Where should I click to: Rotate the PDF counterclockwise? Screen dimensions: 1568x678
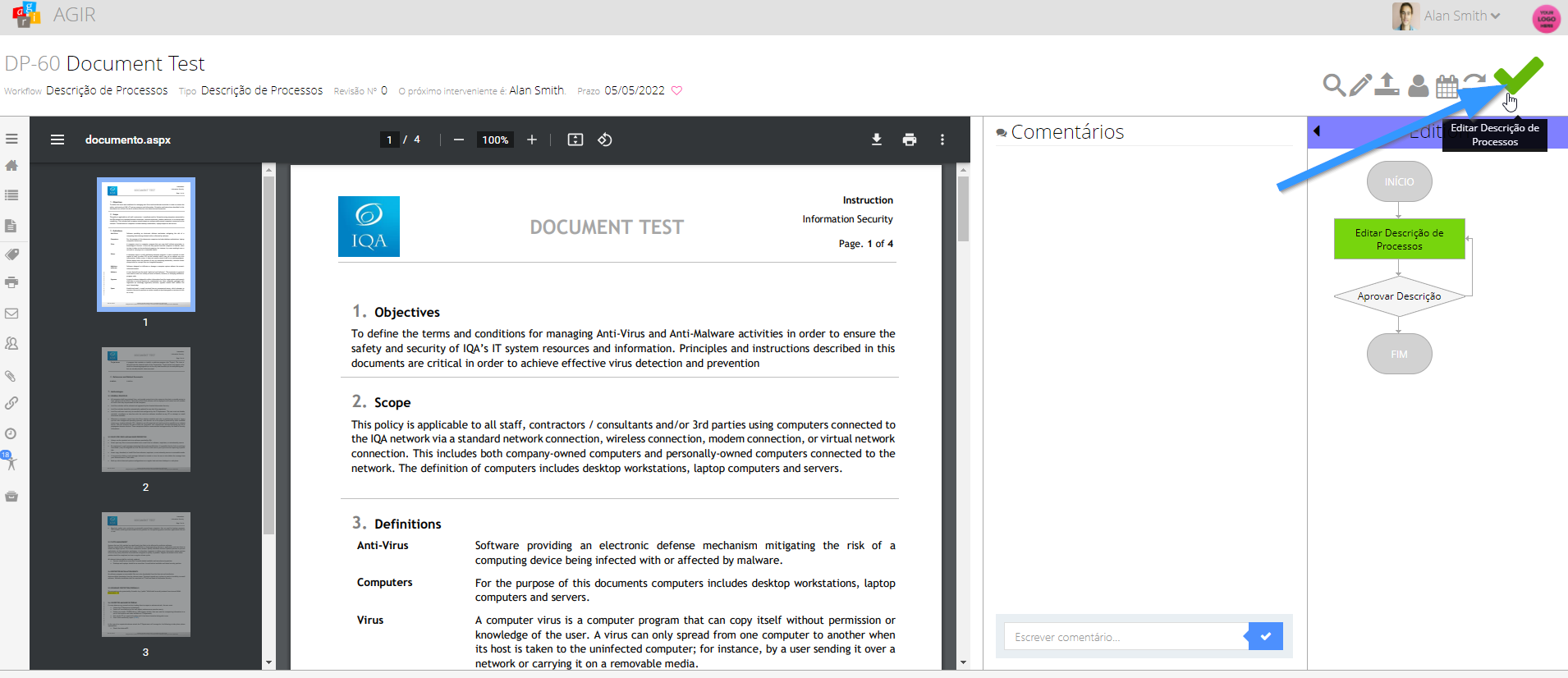coord(605,140)
